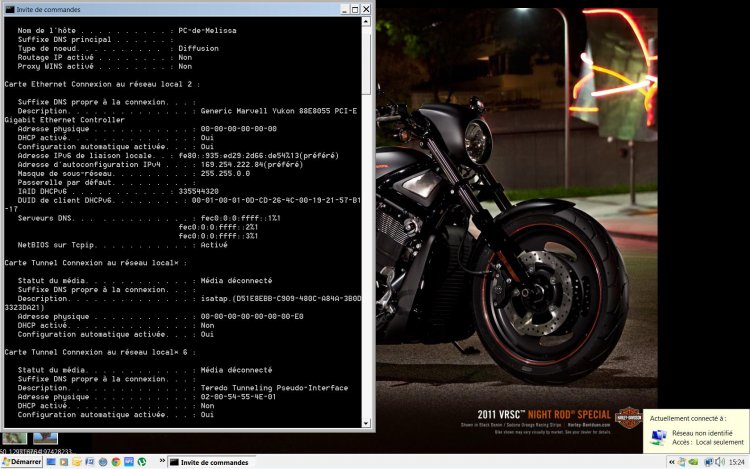Click heading Carte Ethernet Connexion au réseau local 2
Image resolution: width=750 pixels, height=469 pixels.
click(102, 84)
